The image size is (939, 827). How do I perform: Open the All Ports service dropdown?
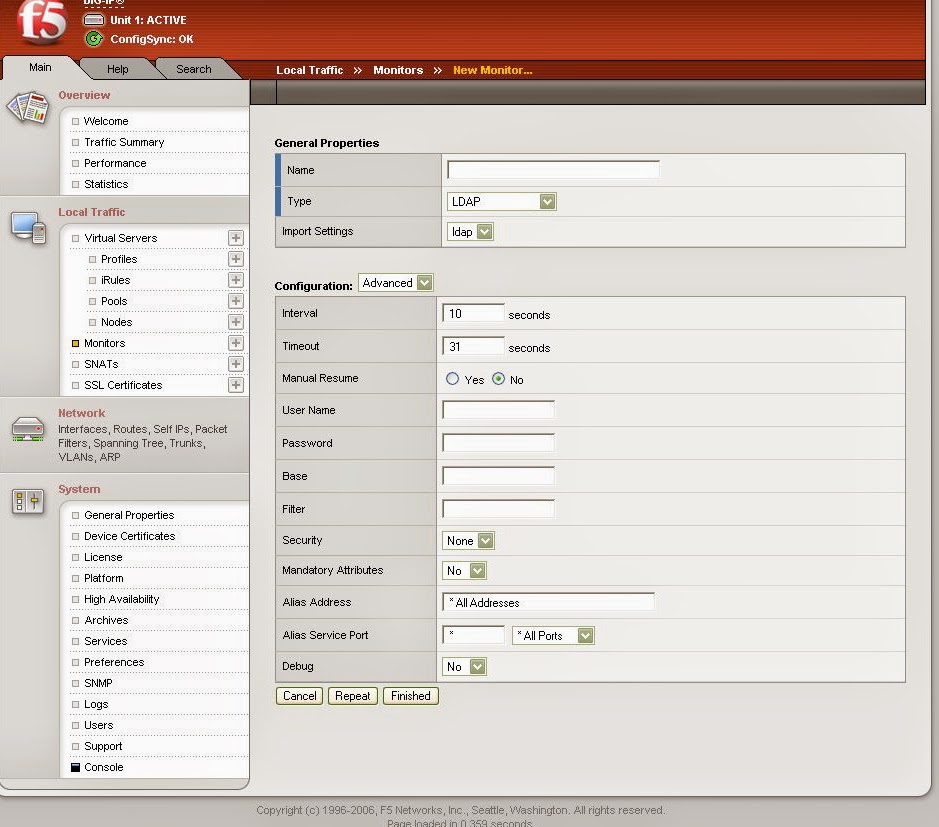553,635
